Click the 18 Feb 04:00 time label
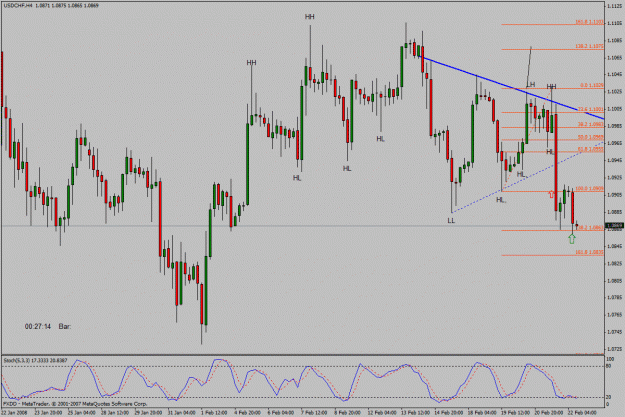The image size is (625, 417). click(482, 413)
